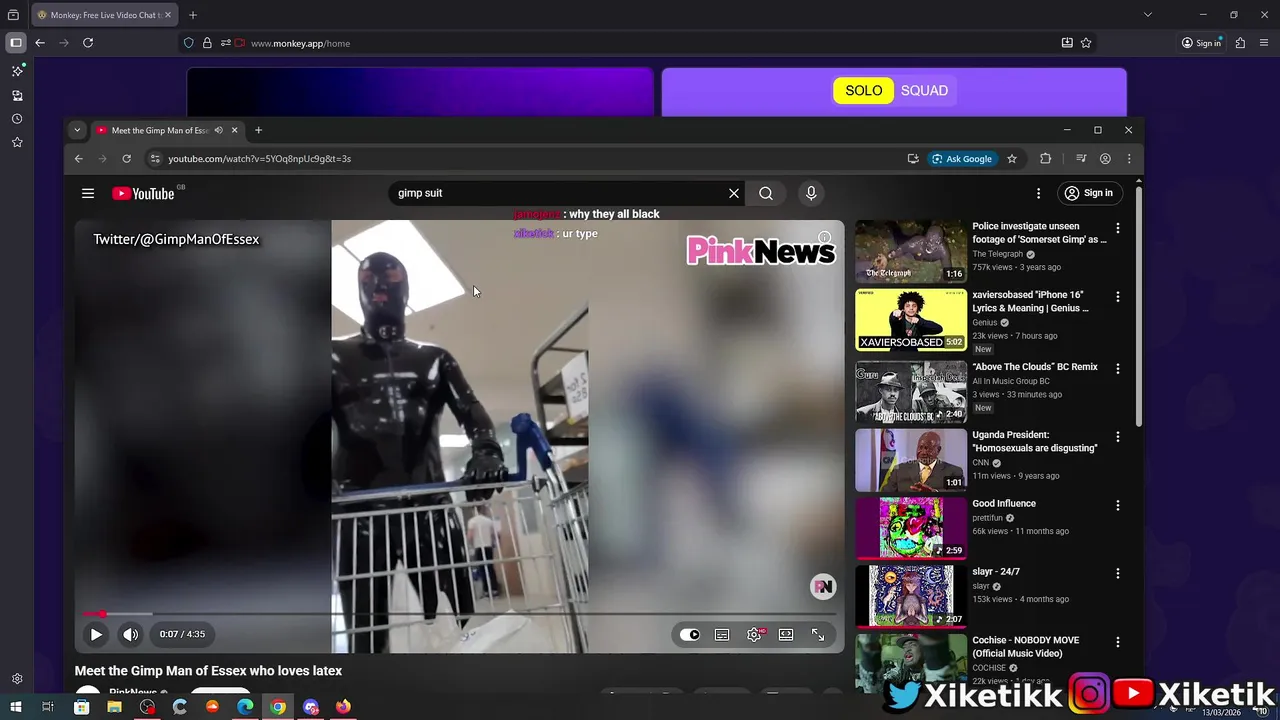Open SoundCloud app from taskbar

coord(212,707)
